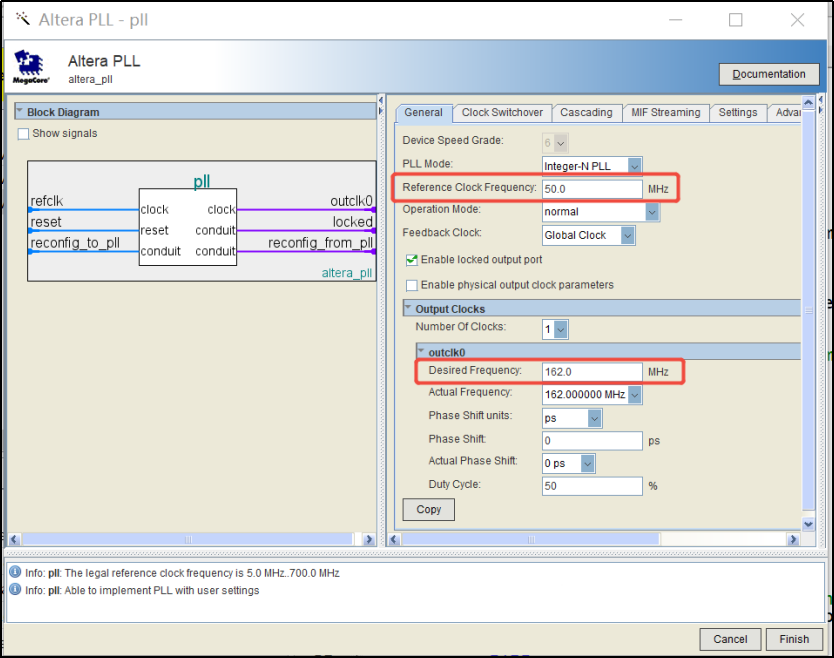Toggle Enable locked output port checkbox
Viewport: 834px width, 658px height.
coord(412,260)
